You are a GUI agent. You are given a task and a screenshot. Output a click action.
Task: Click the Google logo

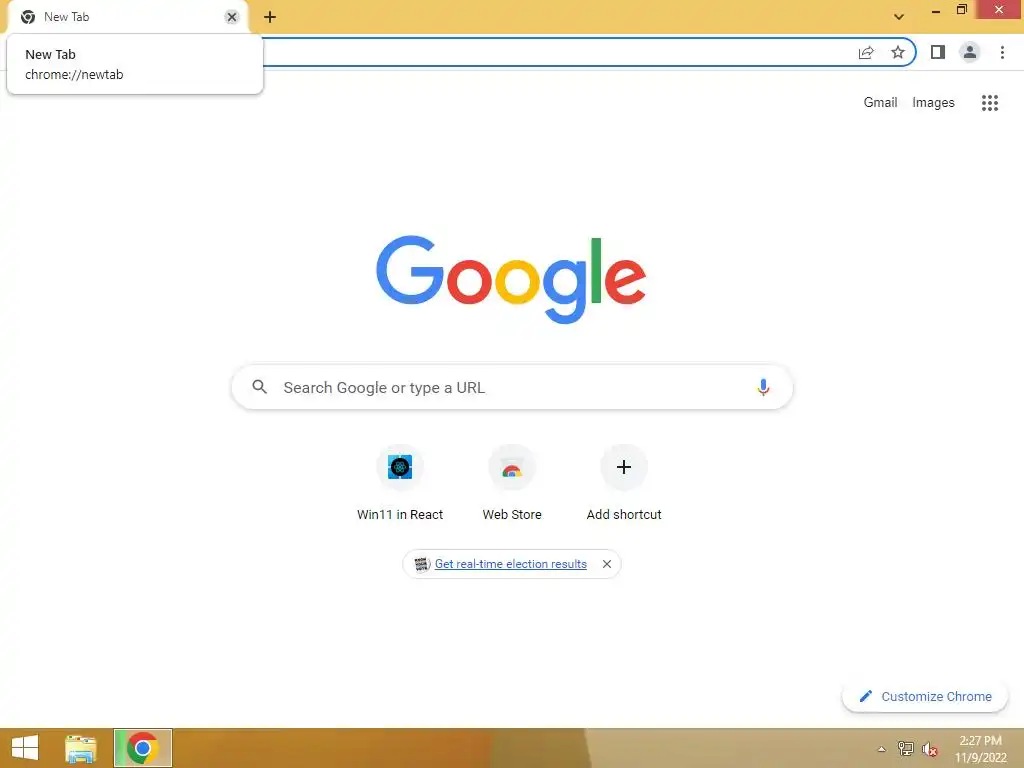click(x=511, y=279)
